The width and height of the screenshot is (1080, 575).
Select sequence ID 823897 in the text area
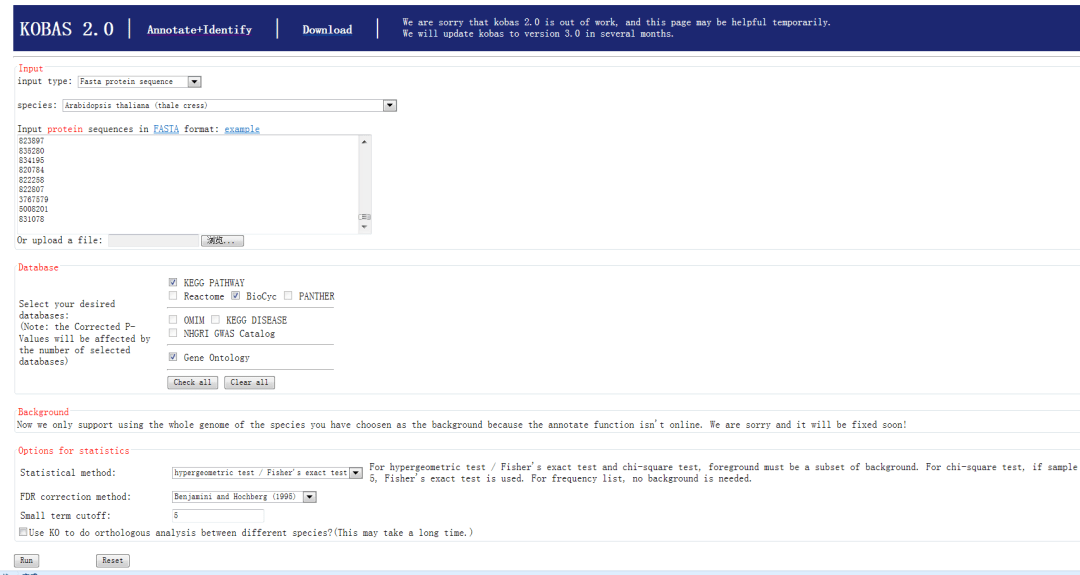[x=32, y=141]
